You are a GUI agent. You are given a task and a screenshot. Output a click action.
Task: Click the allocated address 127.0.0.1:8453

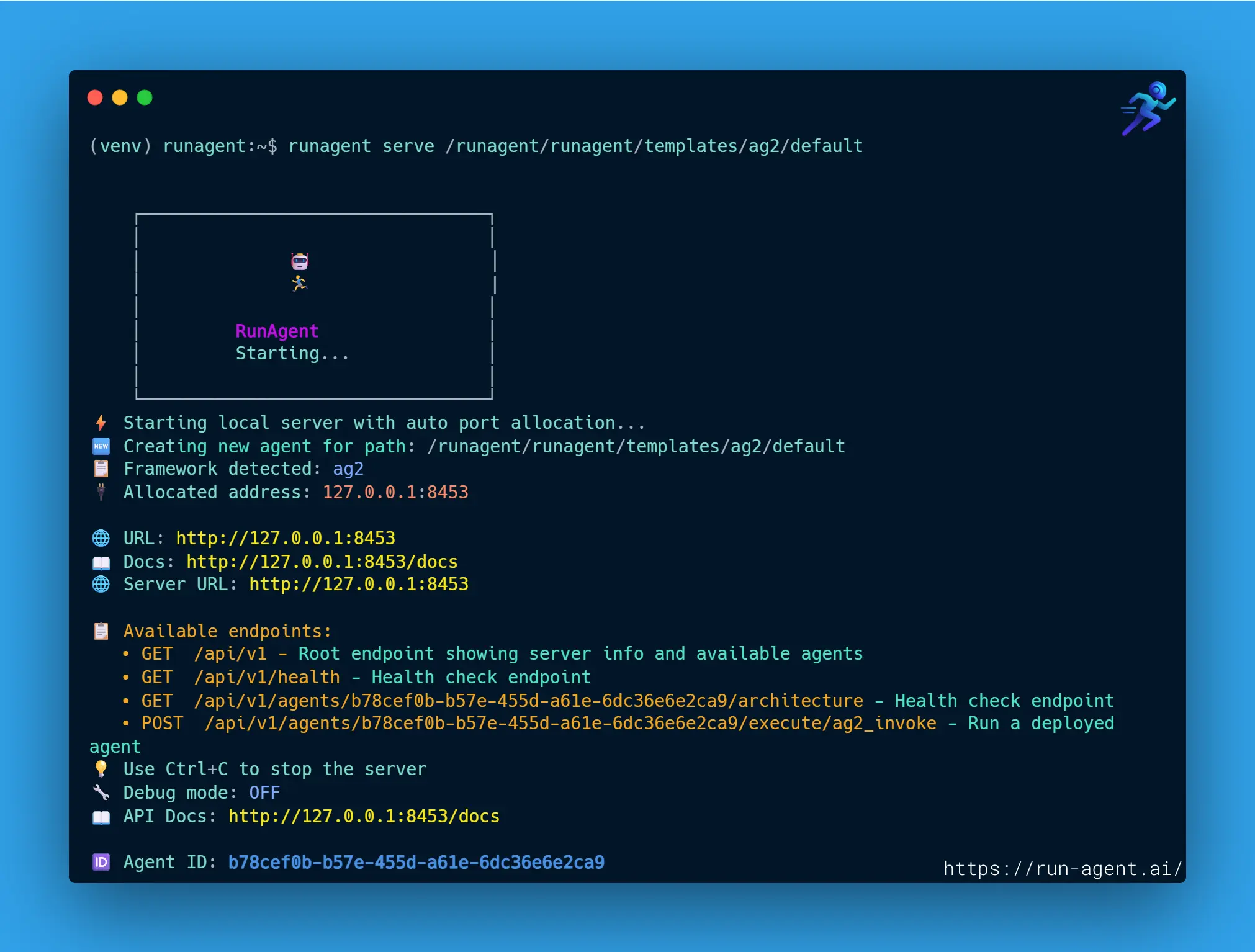[395, 492]
